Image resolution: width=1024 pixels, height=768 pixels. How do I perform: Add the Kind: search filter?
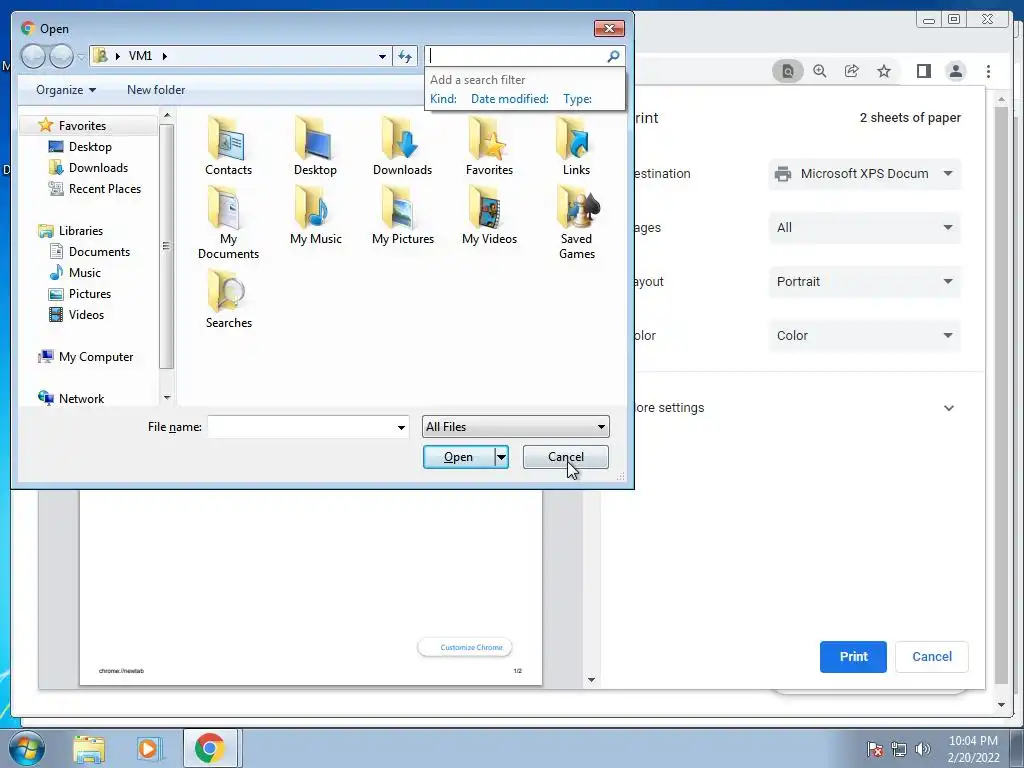tap(443, 99)
